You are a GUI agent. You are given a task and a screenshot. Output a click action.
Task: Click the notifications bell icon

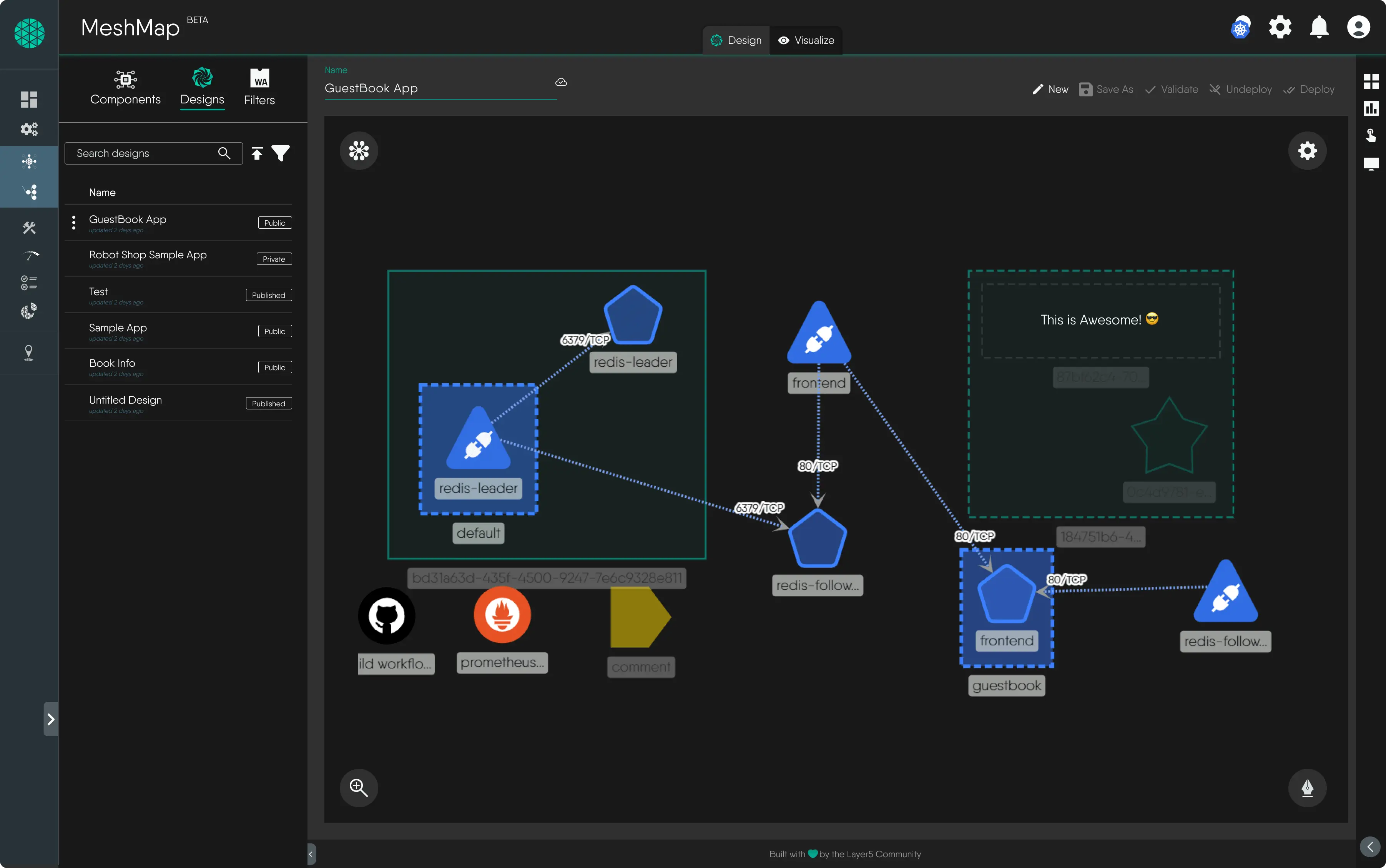tap(1320, 27)
